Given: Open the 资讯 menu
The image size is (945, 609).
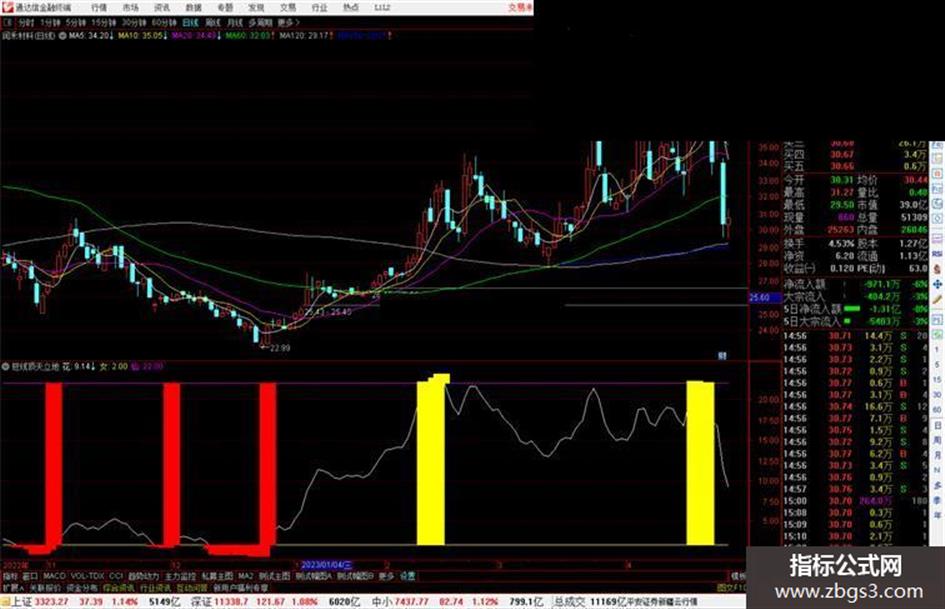Looking at the screenshot, I should pyautogui.click(x=162, y=8).
